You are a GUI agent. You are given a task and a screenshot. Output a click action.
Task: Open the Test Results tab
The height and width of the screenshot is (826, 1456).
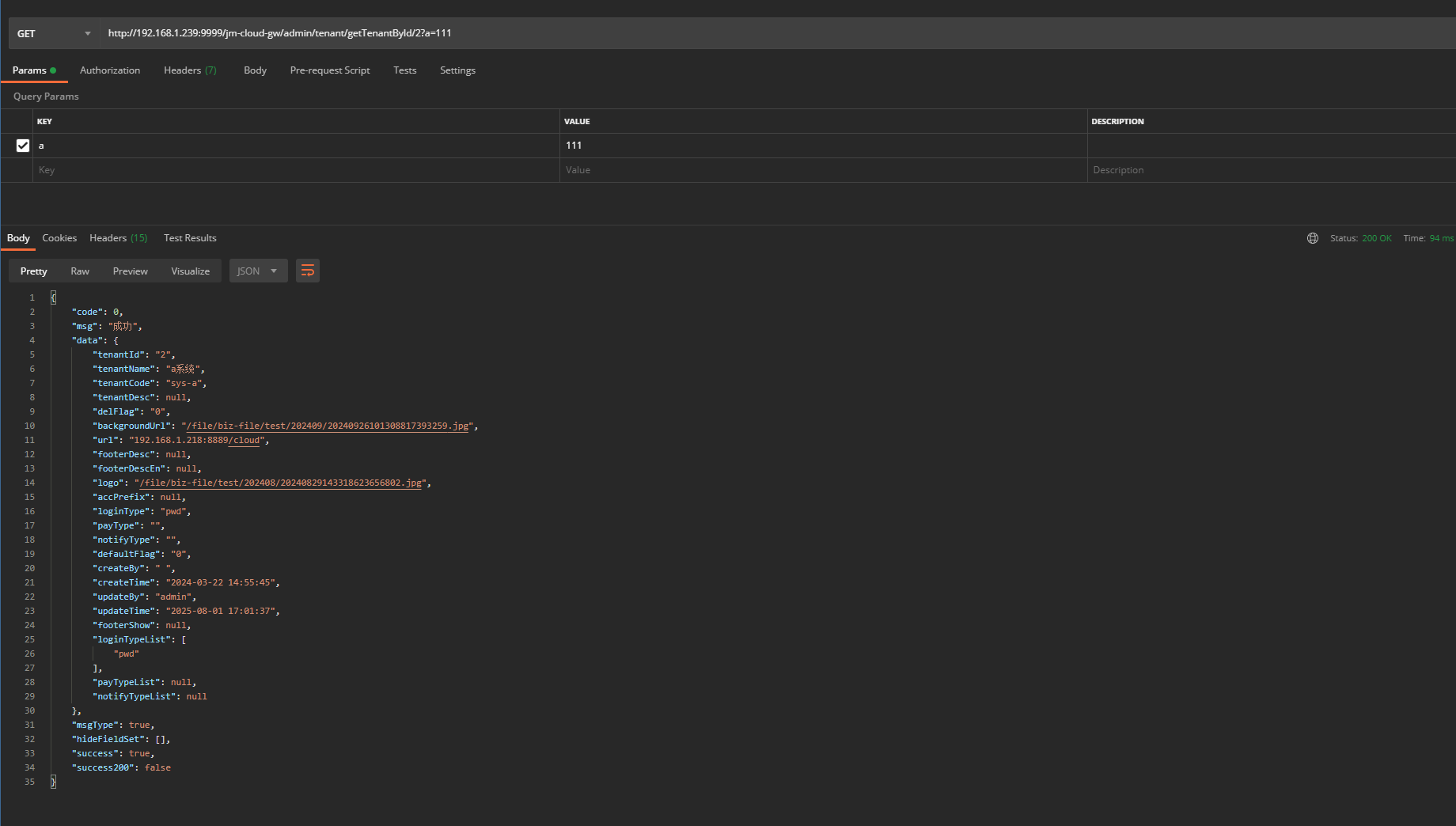pos(190,238)
